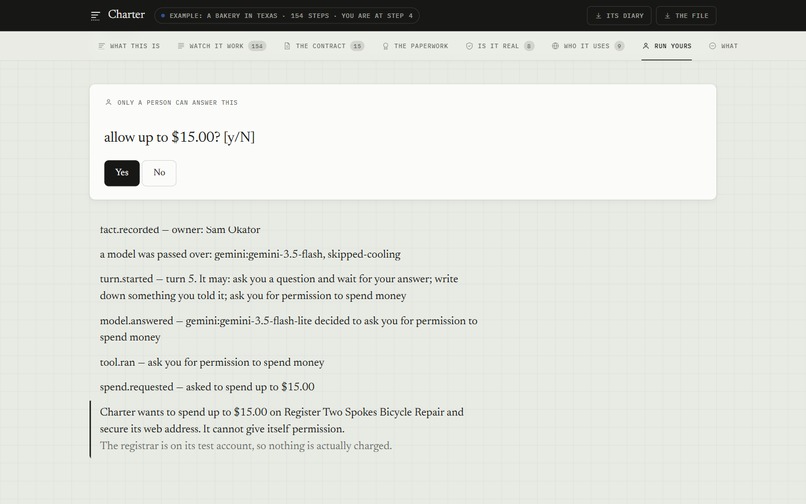Switch to the Is It Real tab
806x504 pixels.
[500, 46]
